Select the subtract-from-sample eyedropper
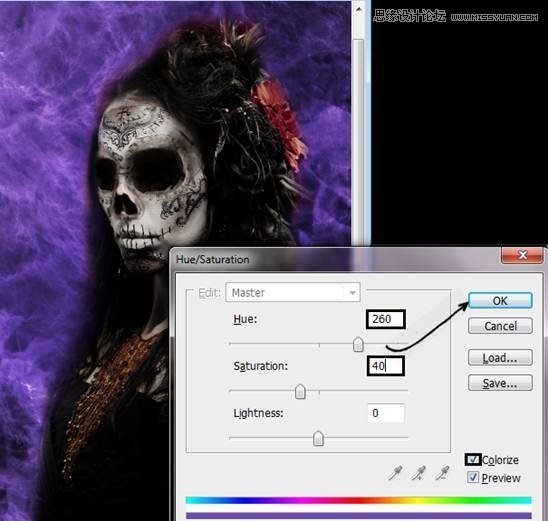Image resolution: width=548 pixels, height=521 pixels. point(442,473)
